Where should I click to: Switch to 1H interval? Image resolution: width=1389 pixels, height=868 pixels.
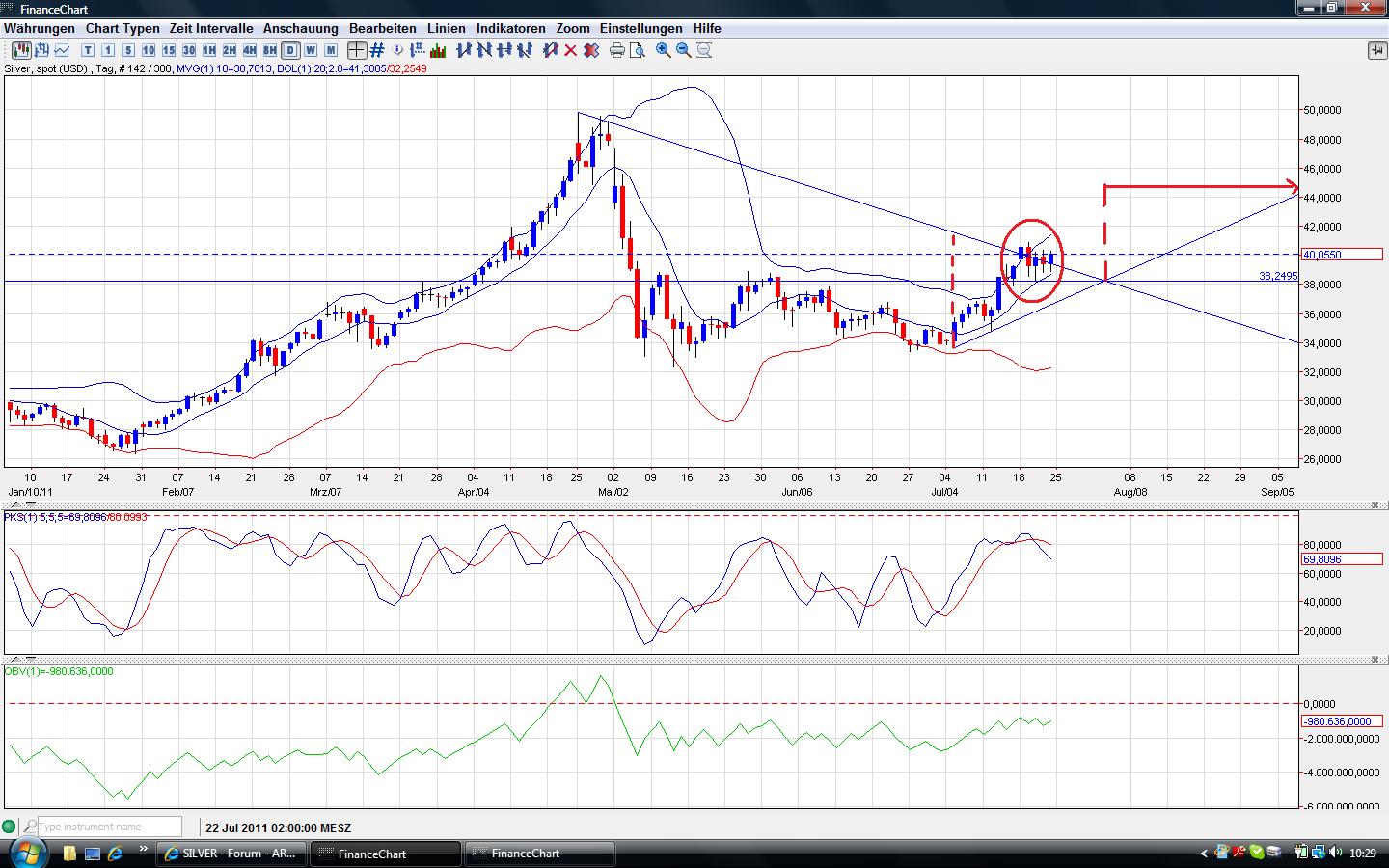click(209, 50)
